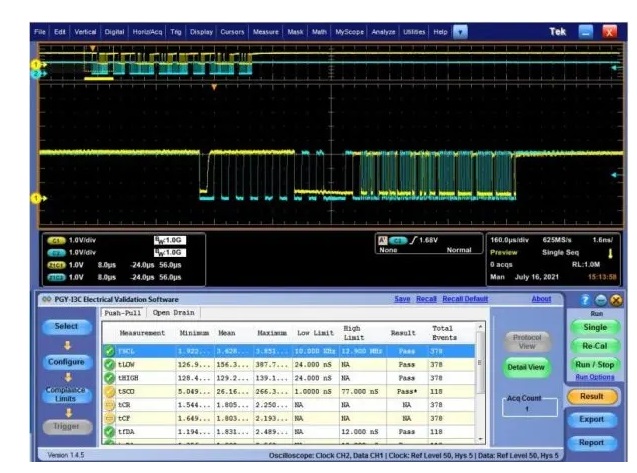Click the blue help question mark icon
The height and width of the screenshot is (473, 637).
(x=585, y=300)
